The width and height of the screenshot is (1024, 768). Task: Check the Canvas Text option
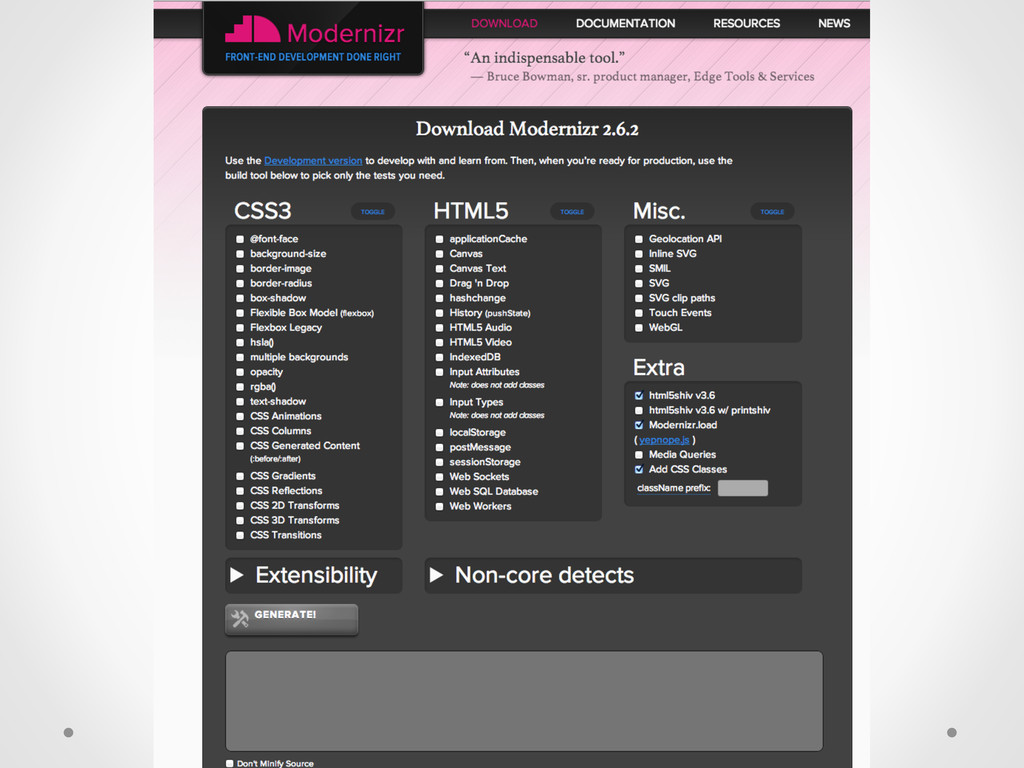pos(440,268)
